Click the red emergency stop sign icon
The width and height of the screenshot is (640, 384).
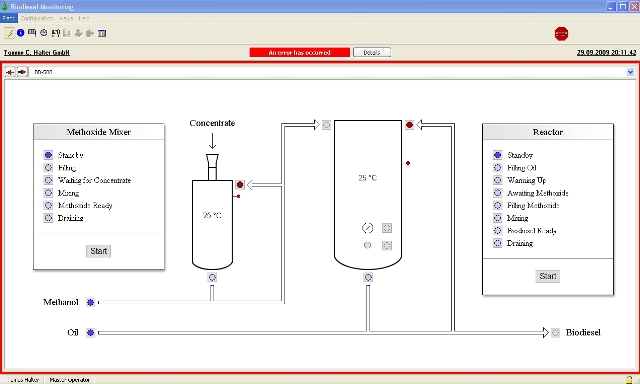[561, 34]
